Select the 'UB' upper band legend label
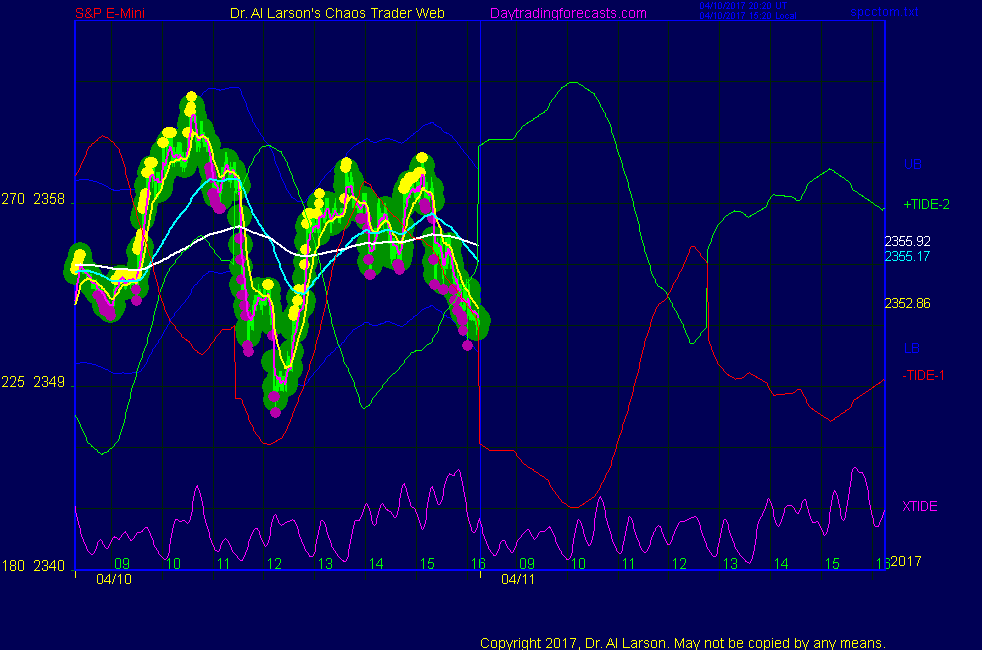 [912, 164]
